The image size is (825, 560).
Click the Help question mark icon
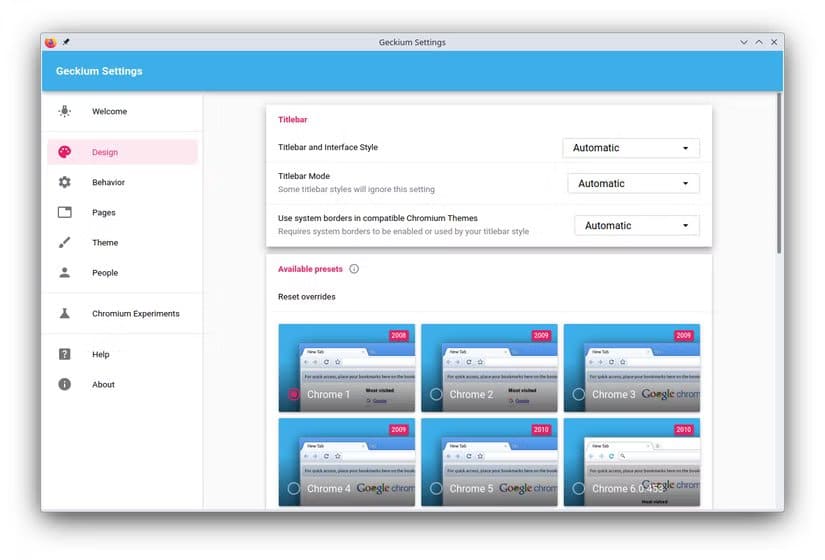65,354
